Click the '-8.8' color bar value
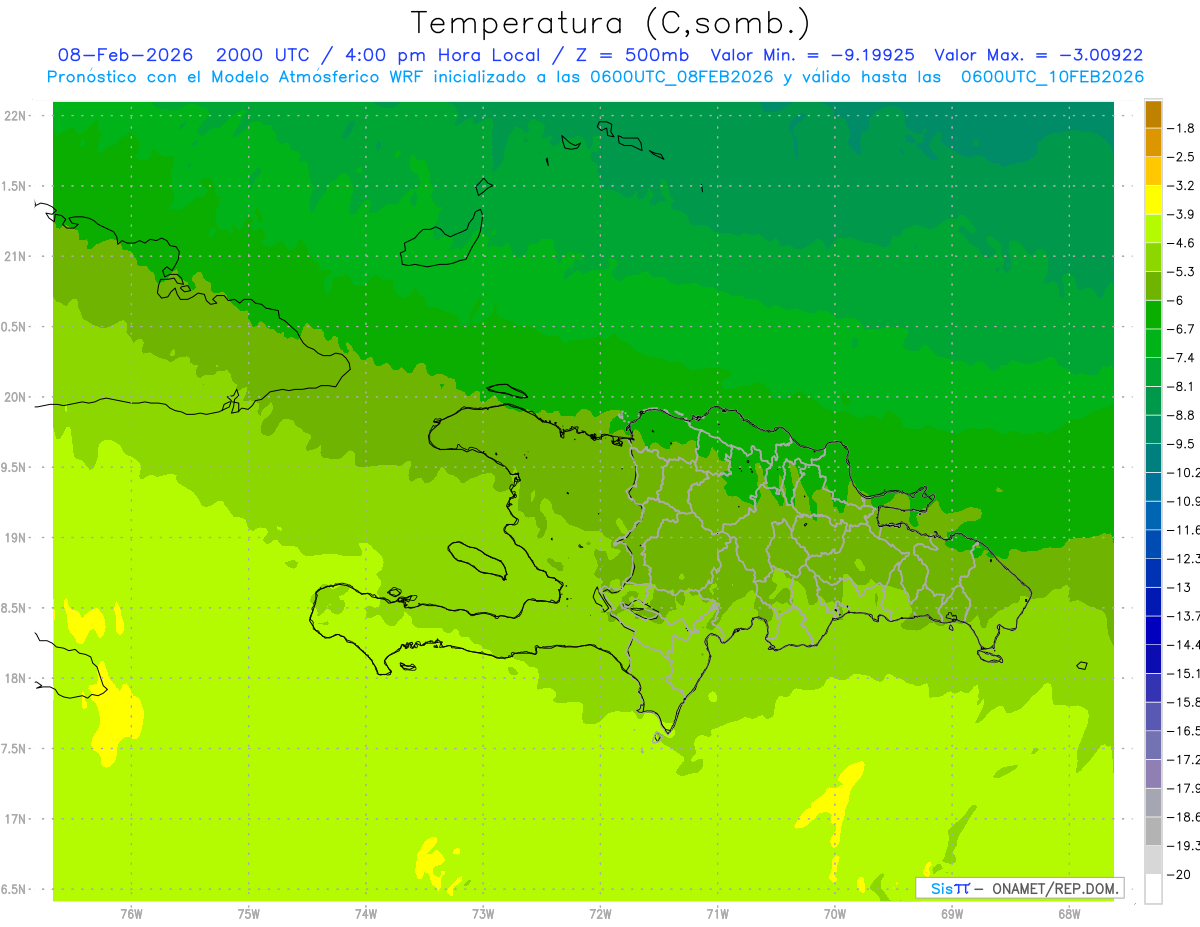This screenshot has width=1200, height=927. point(1183,415)
